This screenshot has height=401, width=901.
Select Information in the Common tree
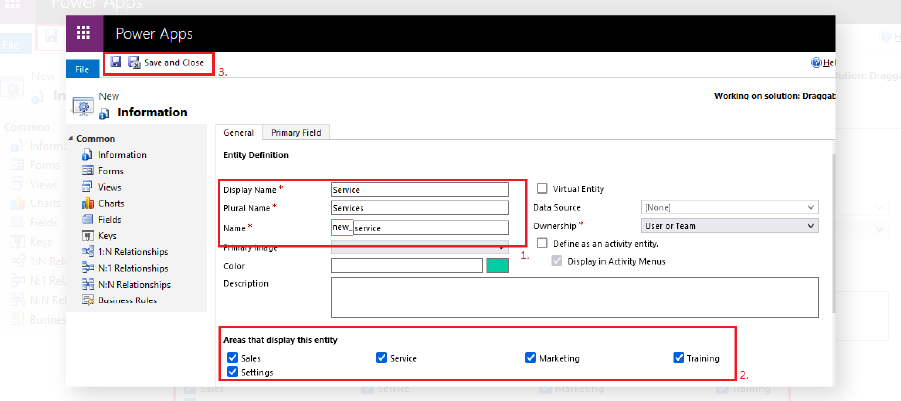(x=122, y=155)
